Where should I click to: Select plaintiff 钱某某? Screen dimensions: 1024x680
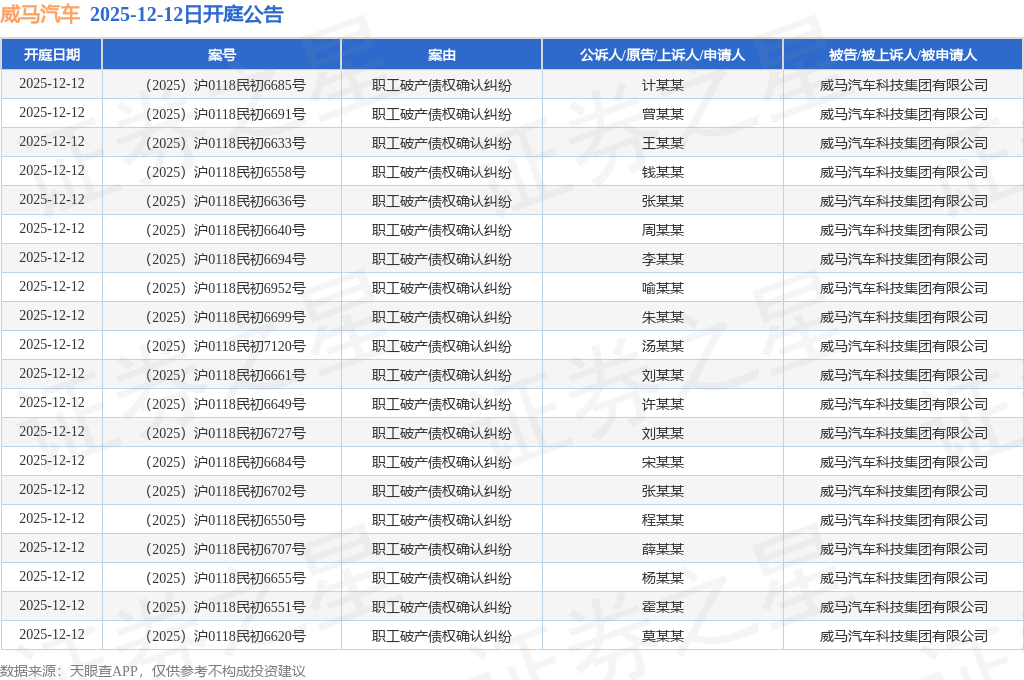tap(663, 172)
